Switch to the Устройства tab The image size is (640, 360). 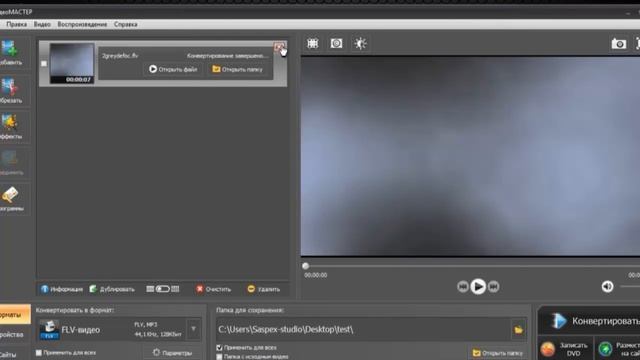15,335
